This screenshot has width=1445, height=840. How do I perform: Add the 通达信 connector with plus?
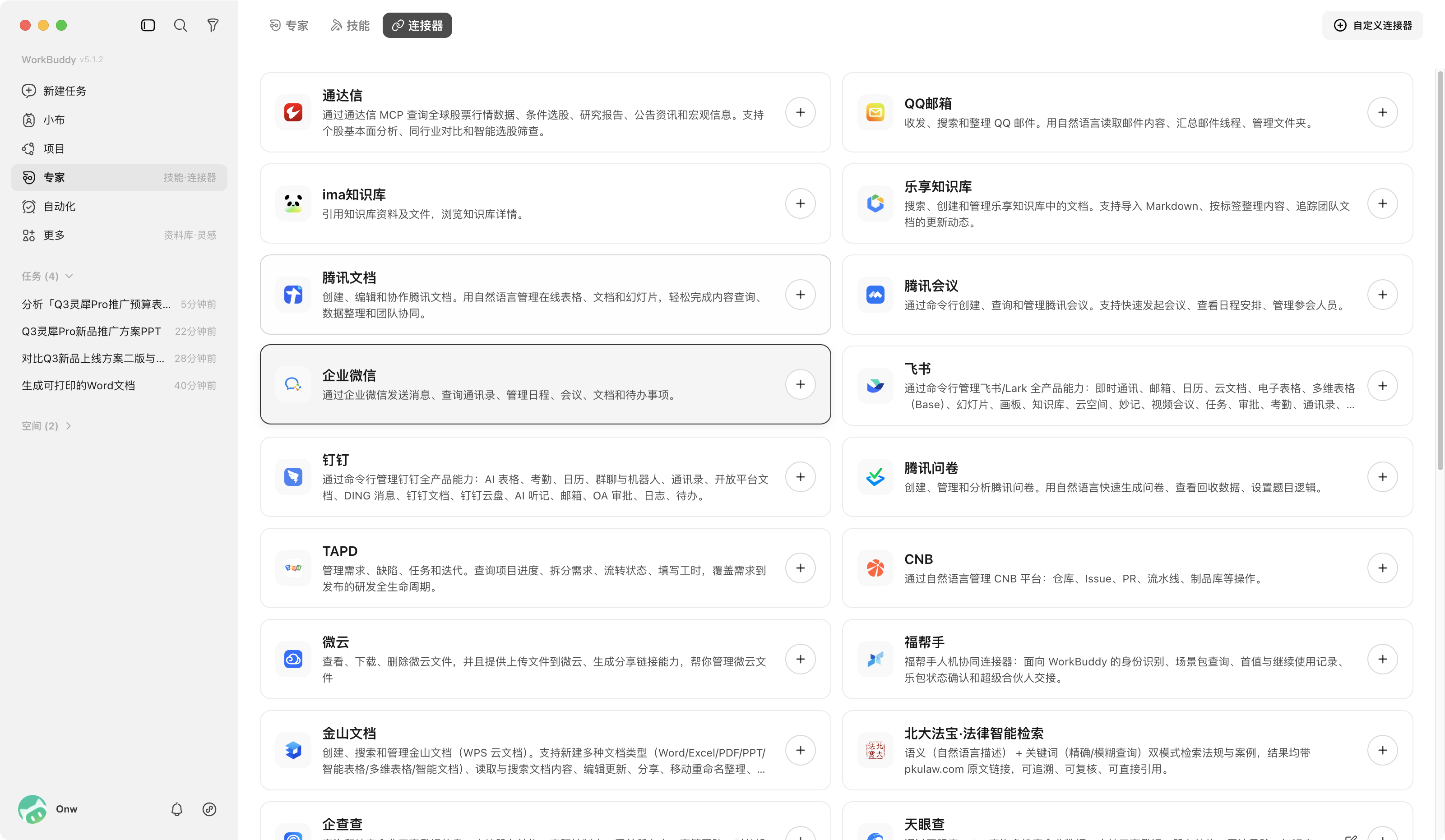(801, 112)
